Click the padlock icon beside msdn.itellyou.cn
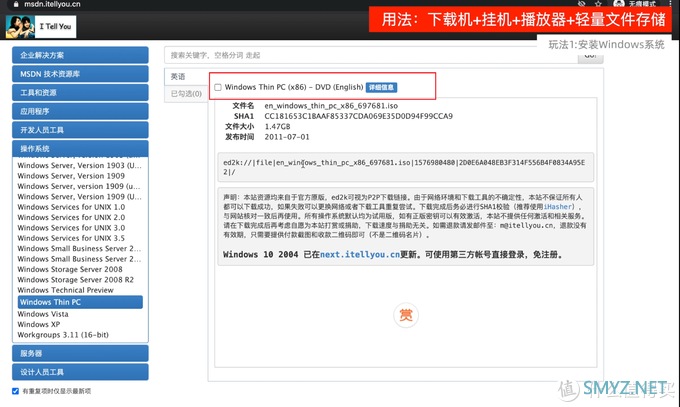This screenshot has height=407, width=680. [16, 4]
